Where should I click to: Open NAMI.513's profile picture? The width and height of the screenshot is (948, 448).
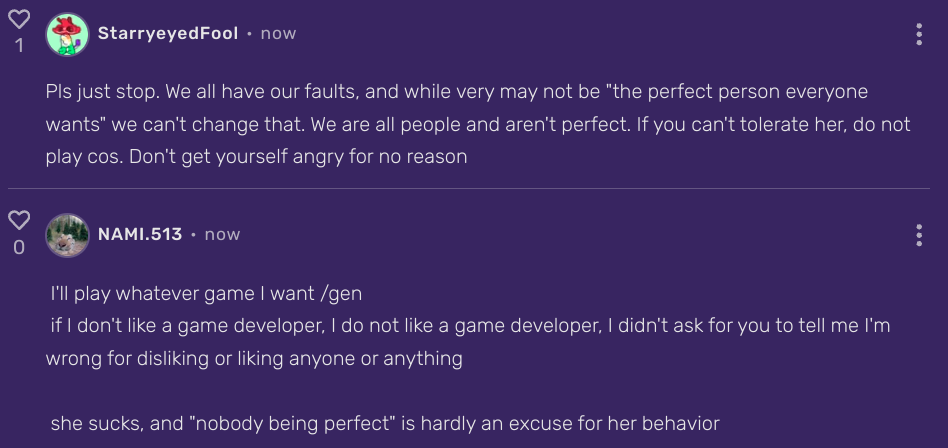pos(67,235)
